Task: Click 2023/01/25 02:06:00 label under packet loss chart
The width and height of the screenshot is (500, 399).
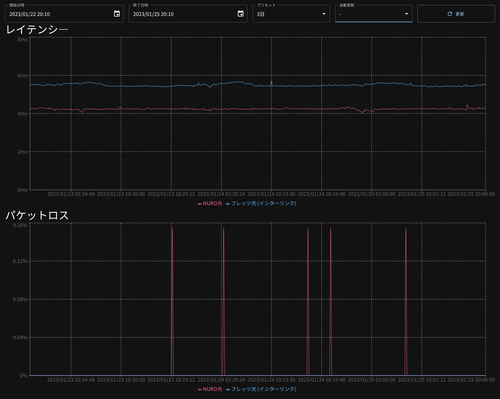Action: (x=372, y=380)
